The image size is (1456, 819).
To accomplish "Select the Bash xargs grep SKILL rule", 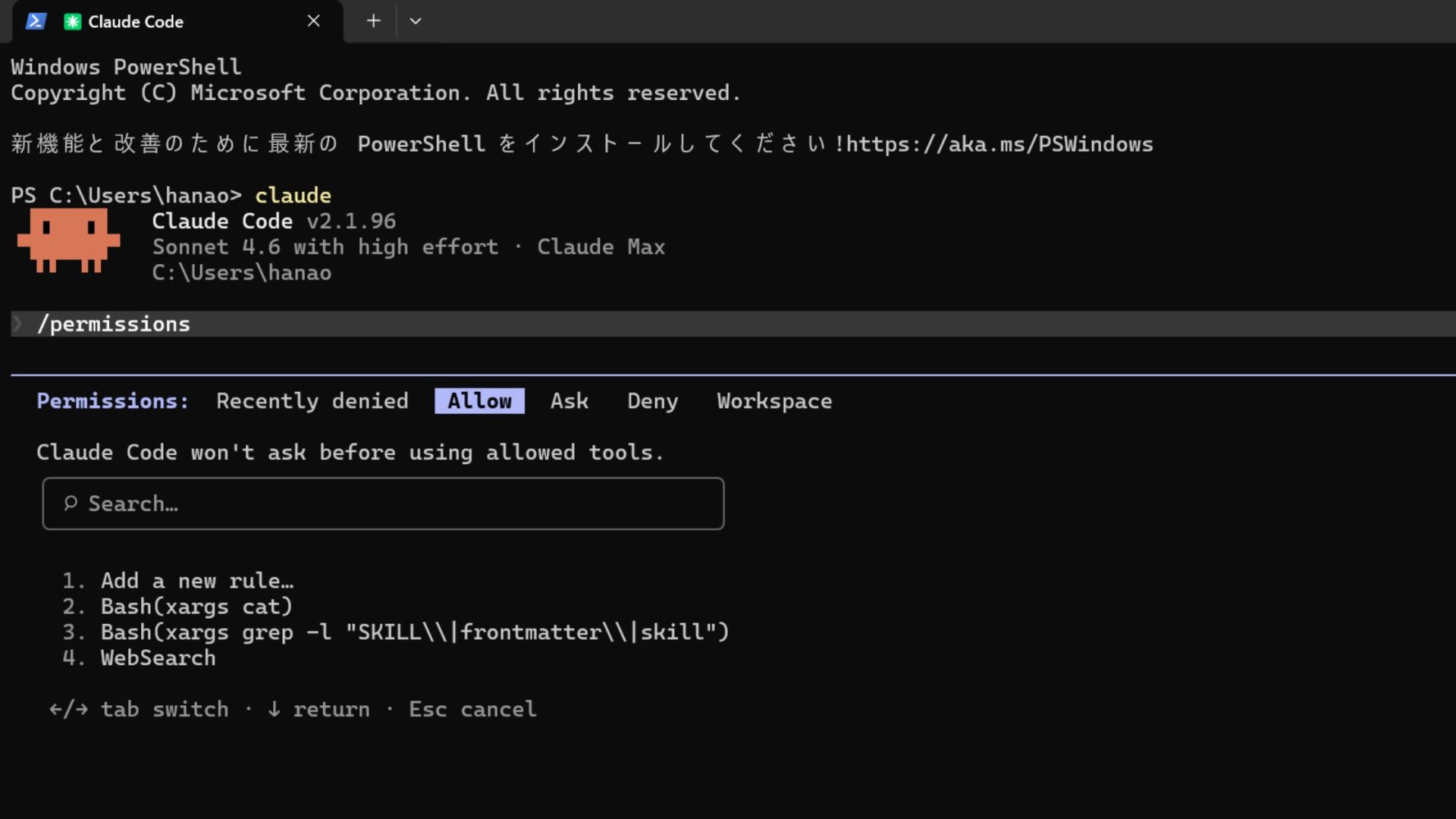I will pyautogui.click(x=415, y=632).
